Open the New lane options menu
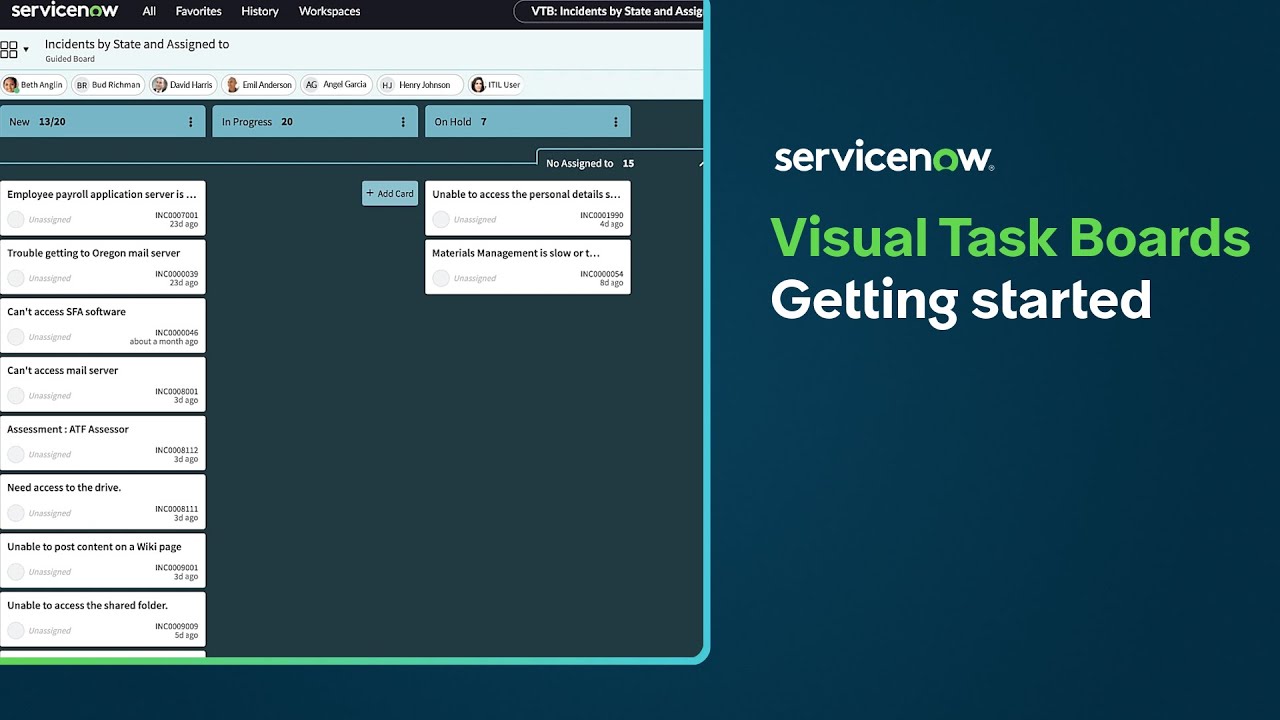 click(x=191, y=122)
